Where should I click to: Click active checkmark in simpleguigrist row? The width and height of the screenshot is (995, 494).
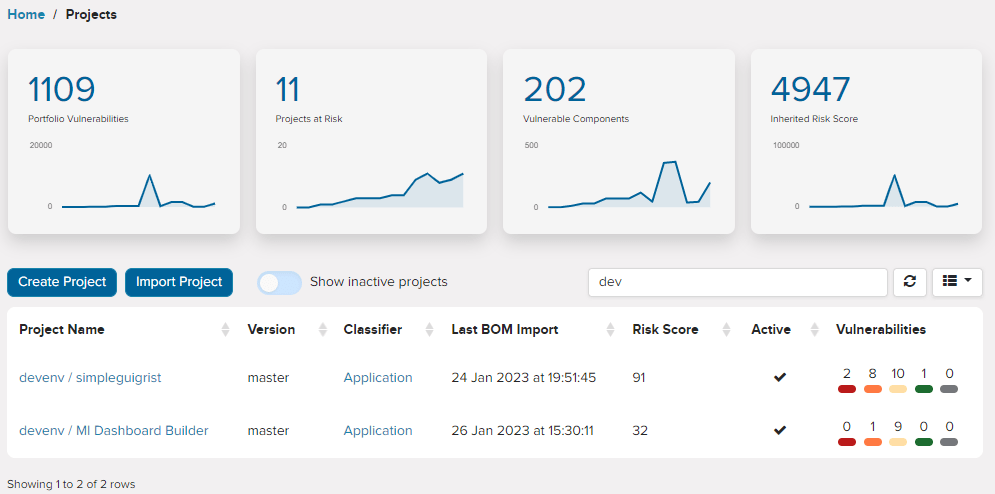click(780, 378)
